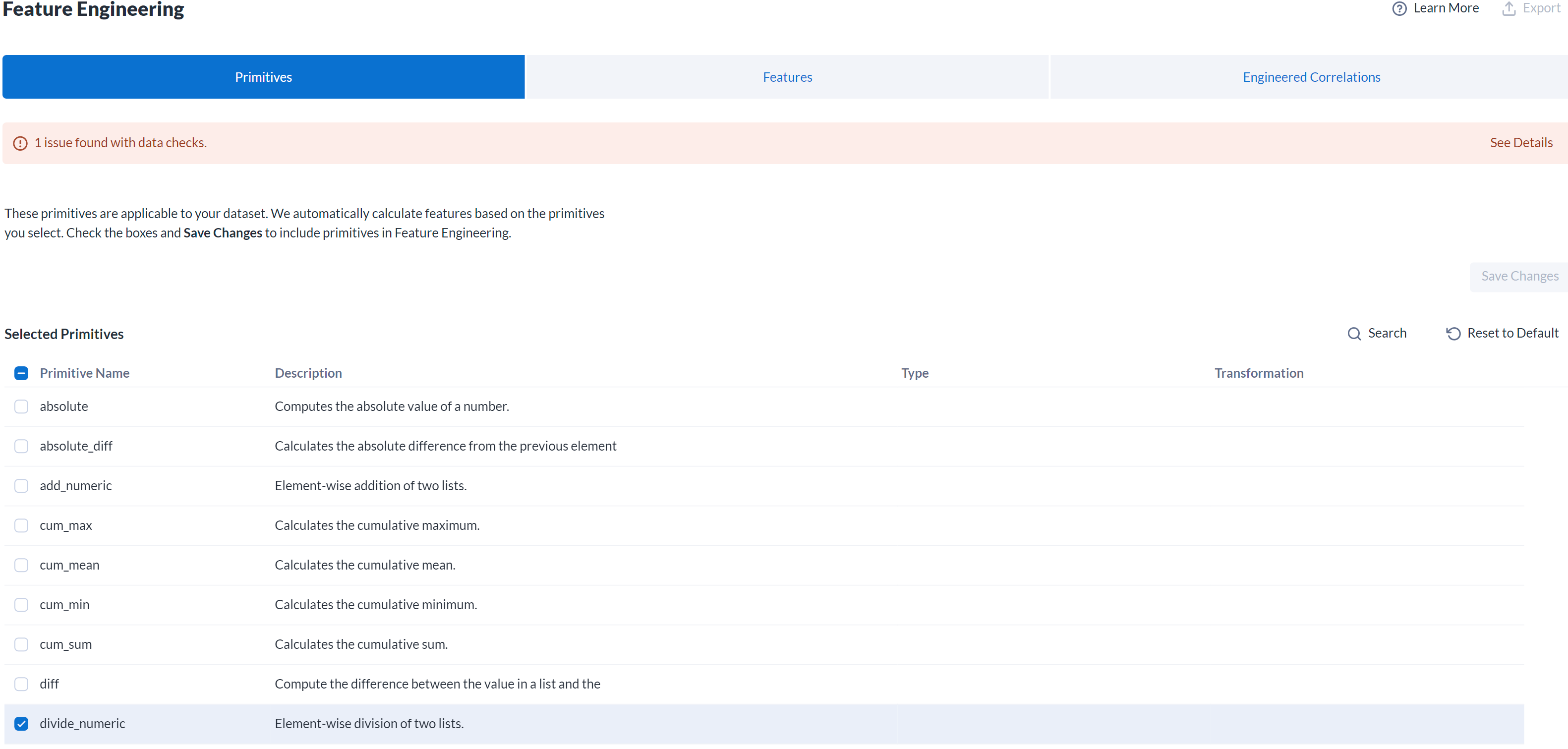The height and width of the screenshot is (749, 1568).
Task: Switch to the Features tab
Action: click(787, 77)
